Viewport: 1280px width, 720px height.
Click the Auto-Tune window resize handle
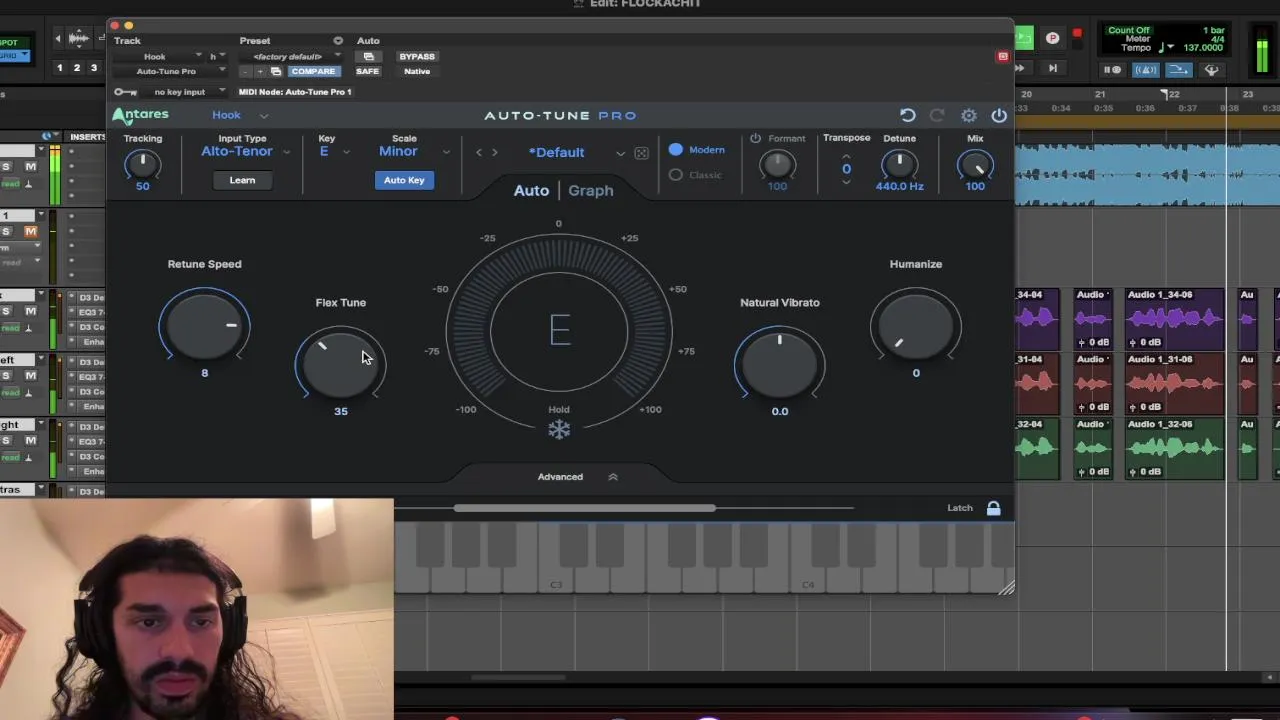tap(1006, 588)
